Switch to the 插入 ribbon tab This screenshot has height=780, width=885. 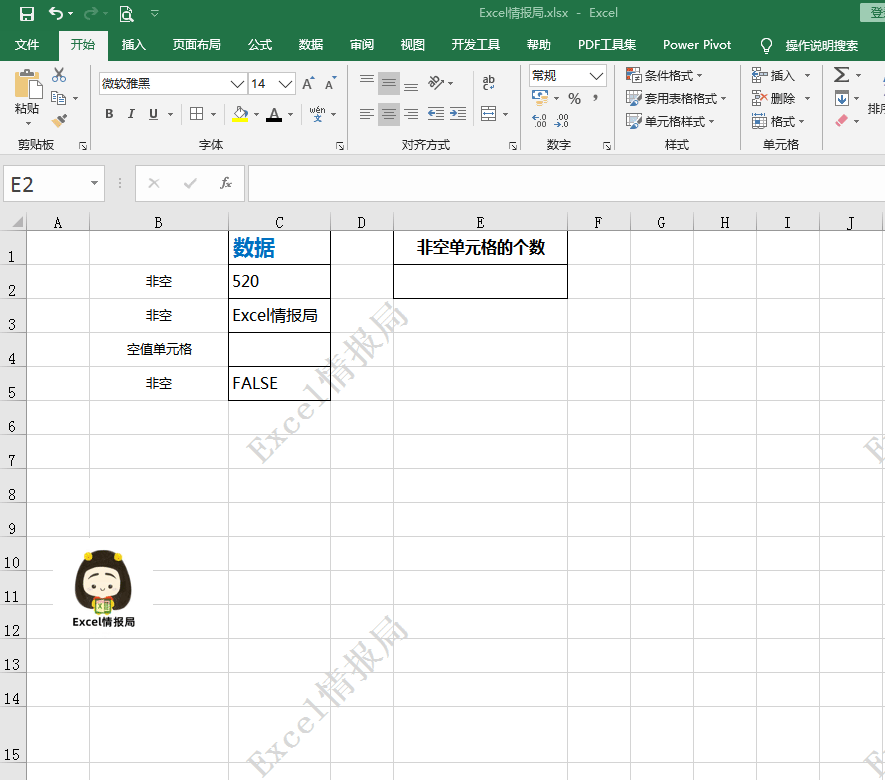click(134, 45)
